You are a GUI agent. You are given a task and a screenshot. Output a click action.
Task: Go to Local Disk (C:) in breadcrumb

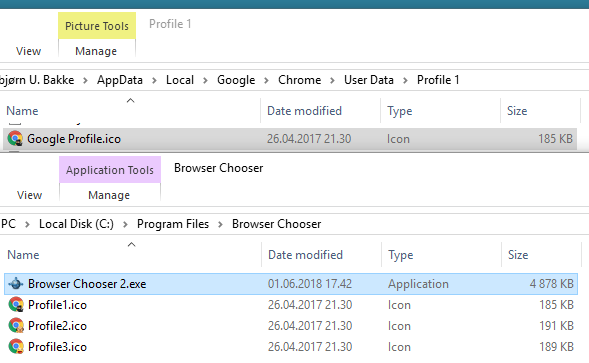click(x=76, y=224)
